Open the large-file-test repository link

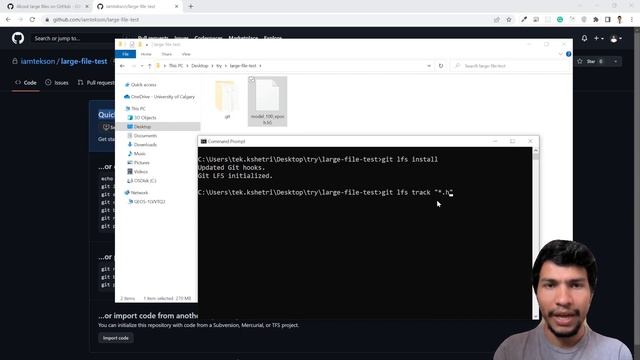pos(84,61)
